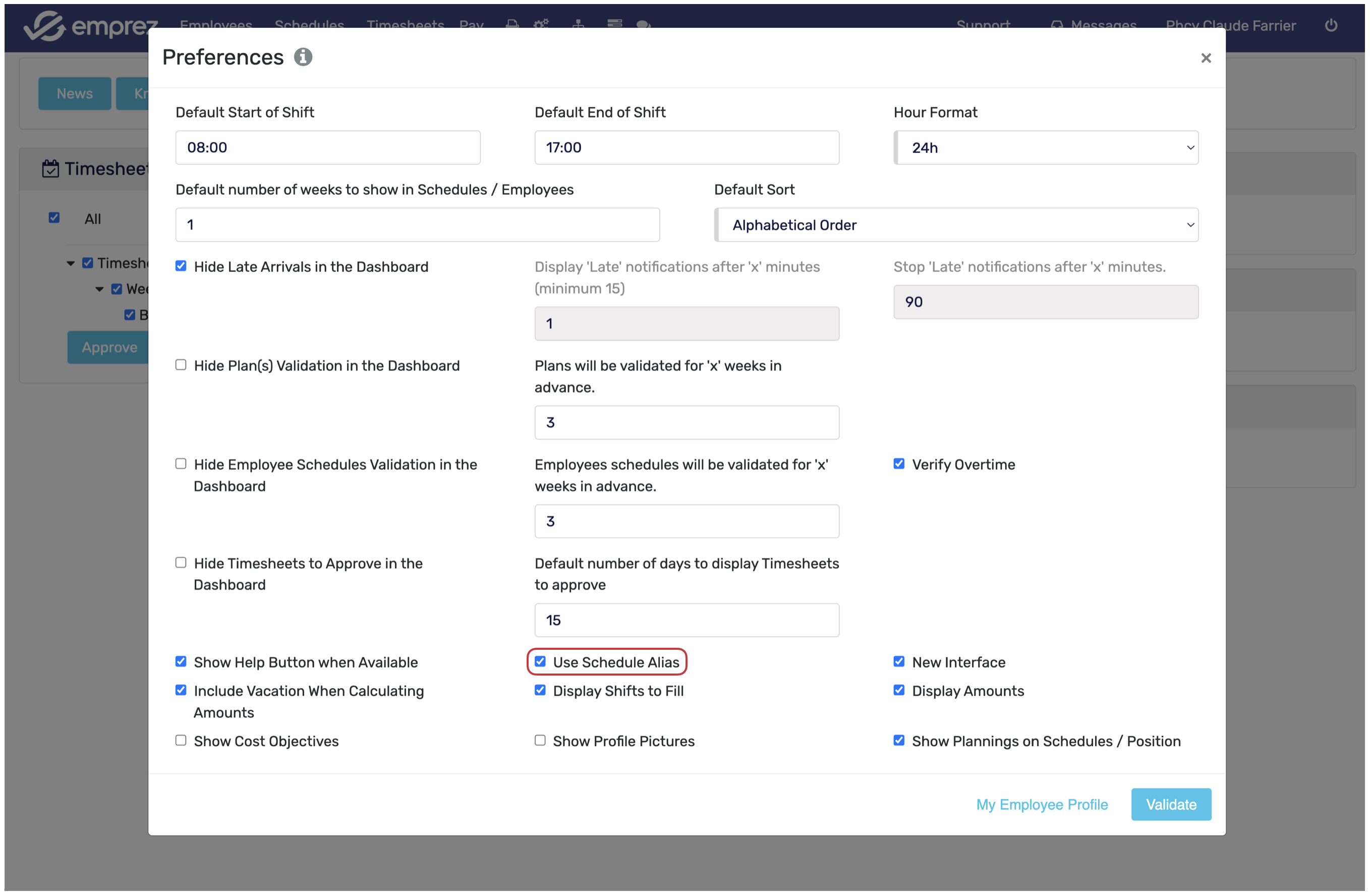Disable Verify Overtime checkbox
The image size is (1370, 896).
click(x=898, y=464)
